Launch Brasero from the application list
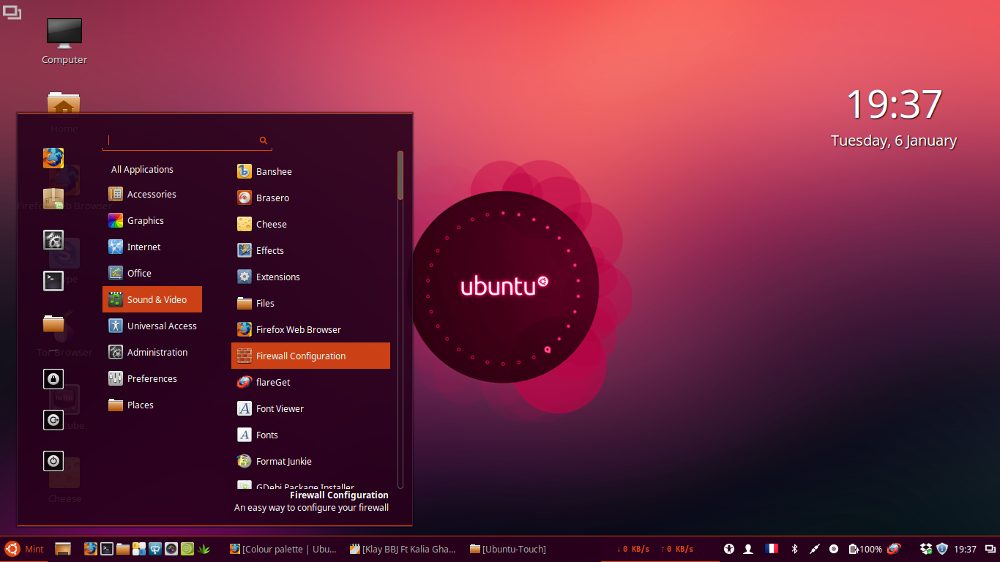This screenshot has height=562, width=1000. pyautogui.click(x=311, y=198)
